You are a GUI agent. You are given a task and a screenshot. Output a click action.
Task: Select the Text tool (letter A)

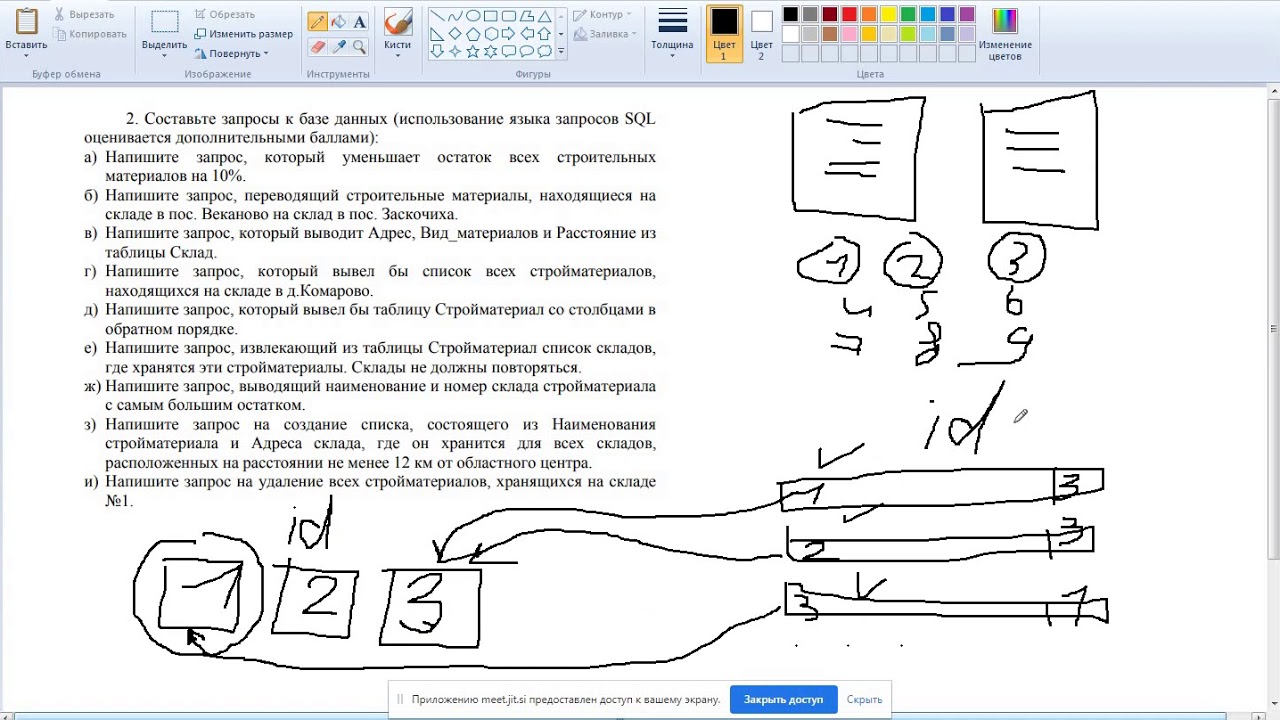tap(359, 21)
